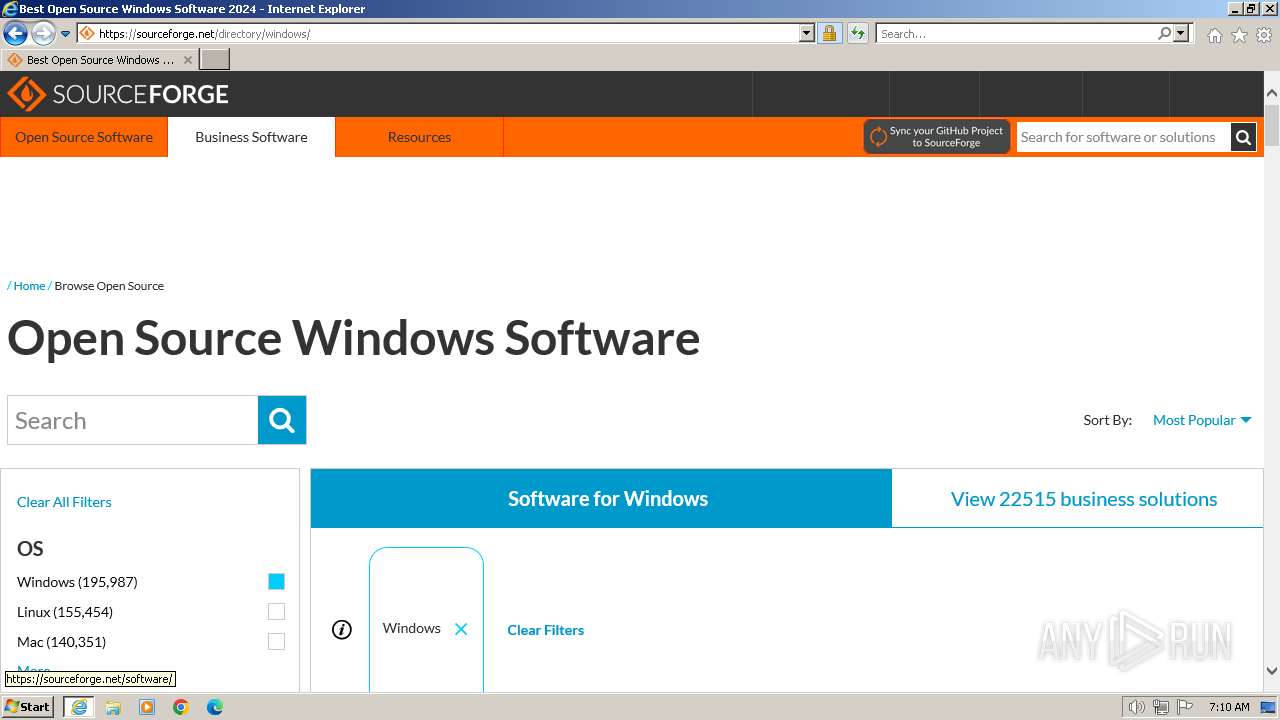Image resolution: width=1280 pixels, height=720 pixels.
Task: Focus the IE Search box
Action: click(x=1016, y=34)
